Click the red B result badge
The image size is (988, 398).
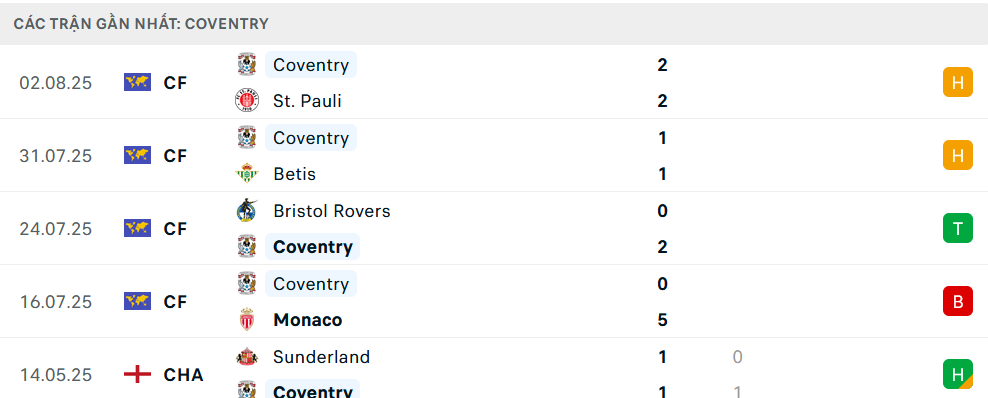[x=958, y=302]
